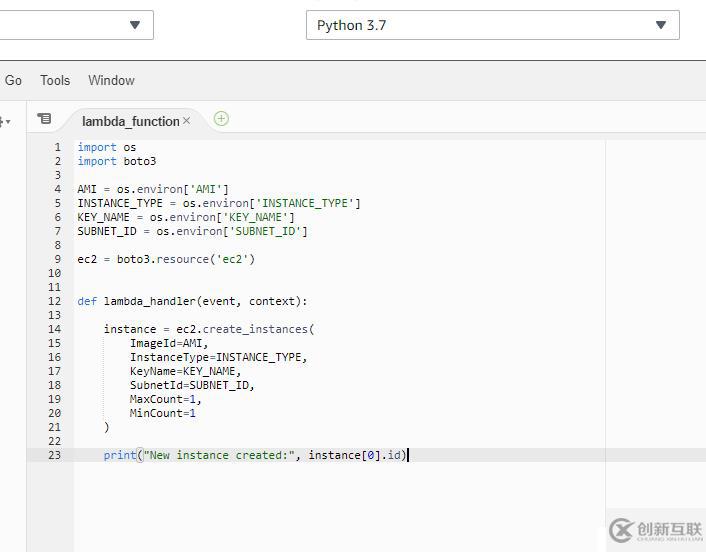Open the gear settings dropdown at left edge

(4, 121)
